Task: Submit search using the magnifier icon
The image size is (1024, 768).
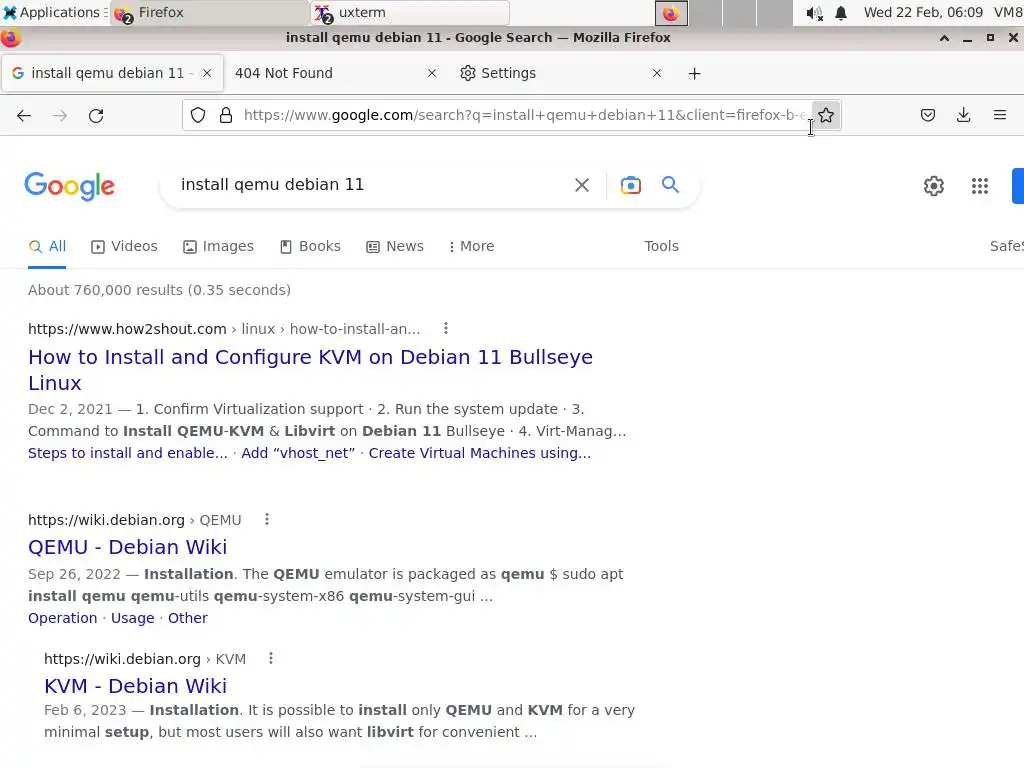Action: pyautogui.click(x=670, y=185)
